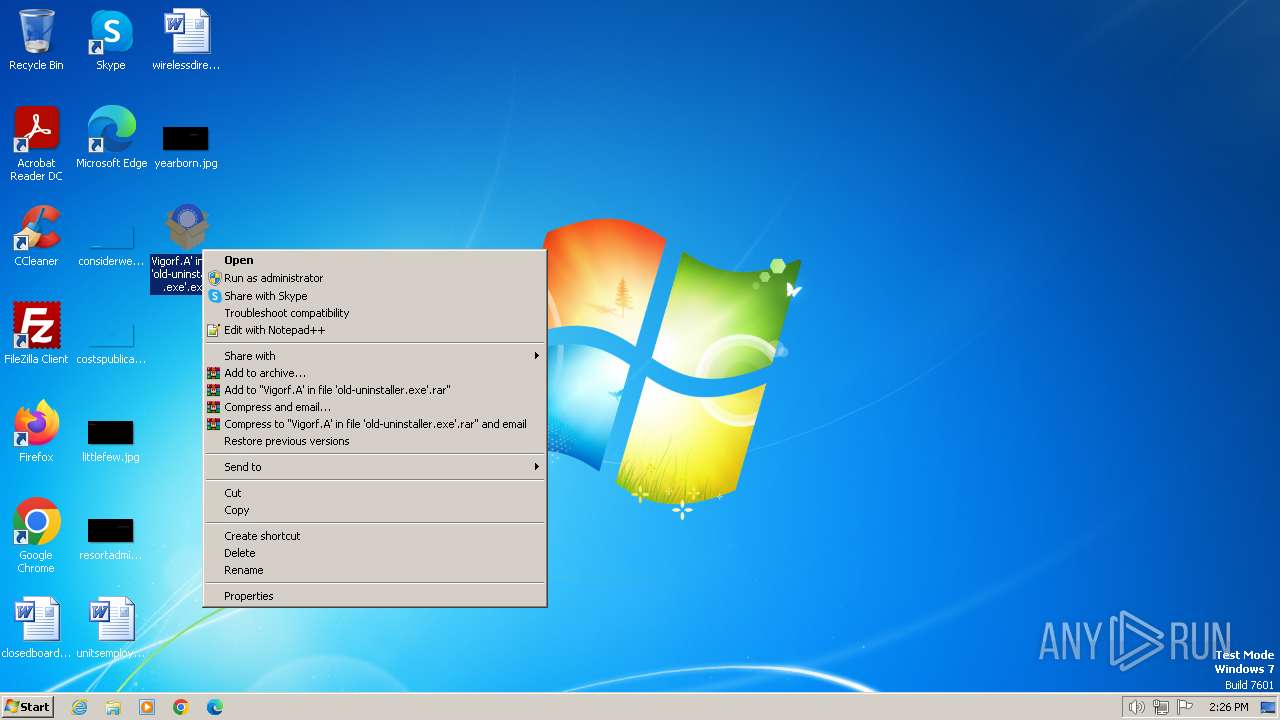1280x720 pixels.
Task: Open the Action Center flag icon
Action: pyautogui.click(x=1185, y=707)
